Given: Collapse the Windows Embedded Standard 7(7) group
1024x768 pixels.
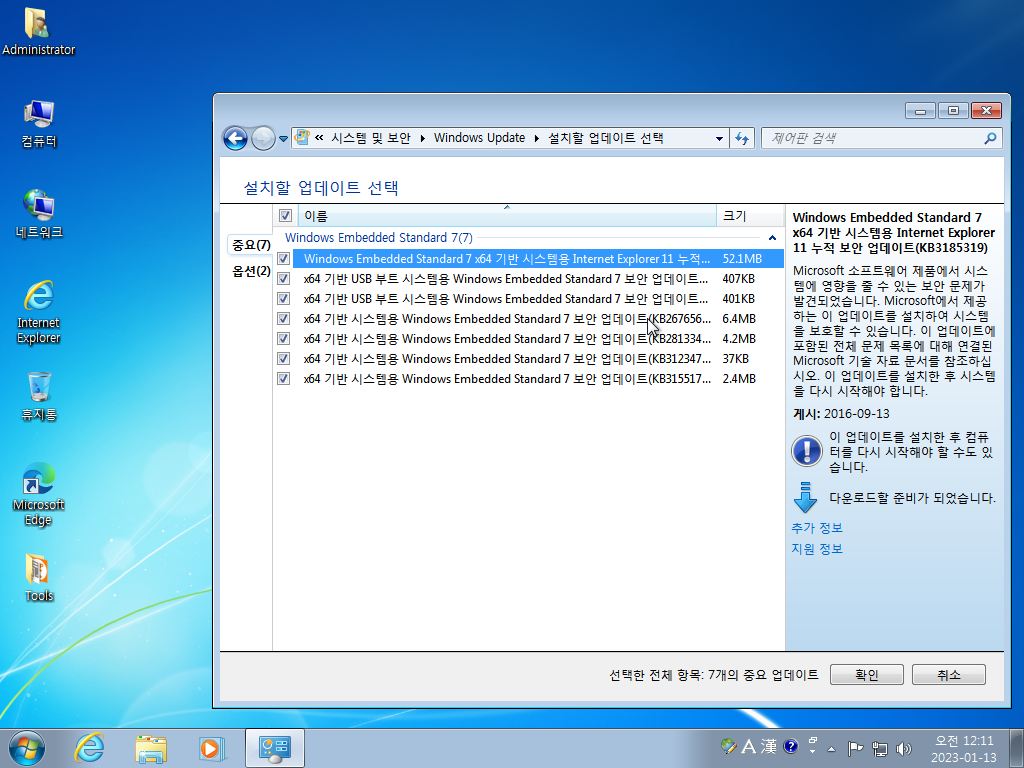Looking at the screenshot, I should coord(772,238).
